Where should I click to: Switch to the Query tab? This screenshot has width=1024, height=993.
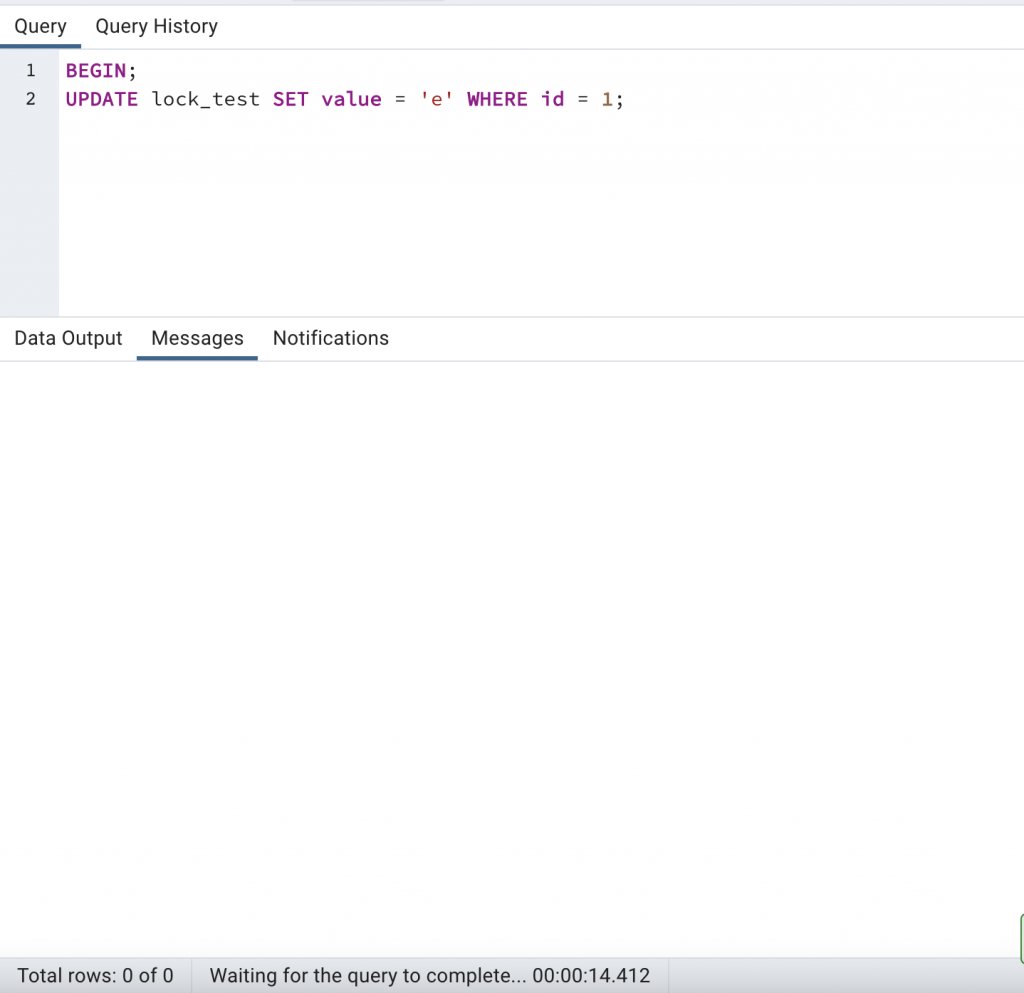(40, 27)
